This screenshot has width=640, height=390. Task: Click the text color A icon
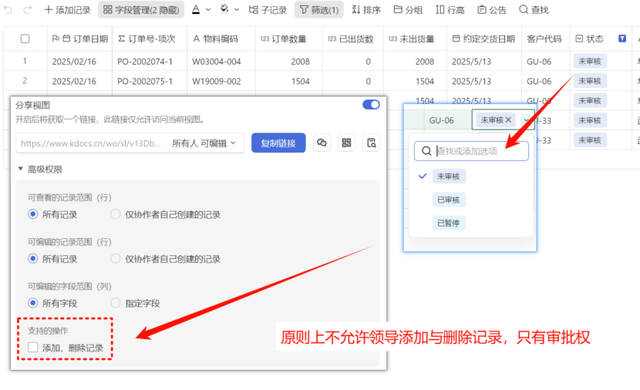pyautogui.click(x=196, y=9)
